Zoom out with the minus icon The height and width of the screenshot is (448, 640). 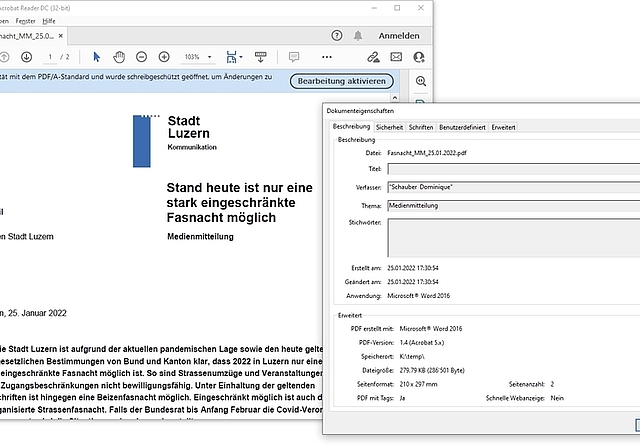(x=142, y=57)
